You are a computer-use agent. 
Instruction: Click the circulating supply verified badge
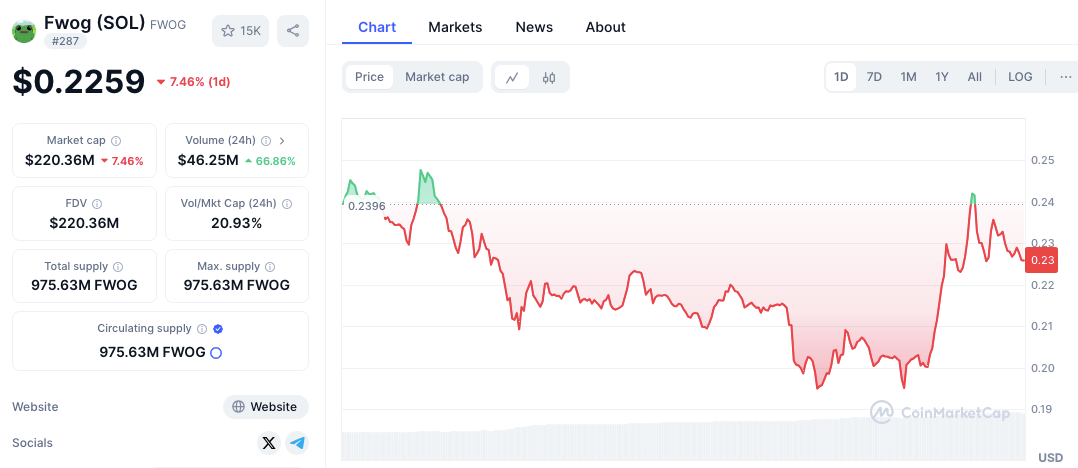pos(218,328)
